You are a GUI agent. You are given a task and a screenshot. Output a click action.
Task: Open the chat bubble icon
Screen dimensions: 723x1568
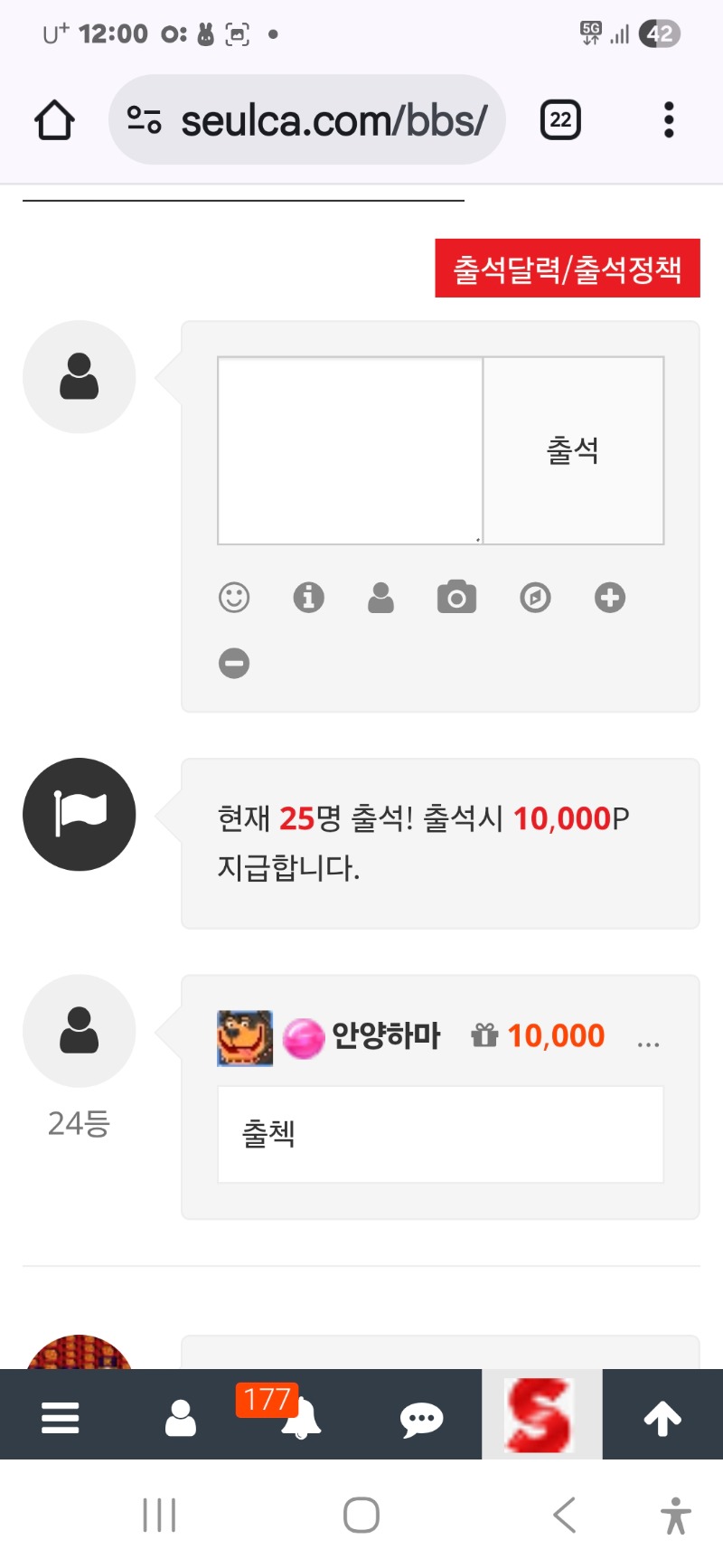click(421, 1419)
